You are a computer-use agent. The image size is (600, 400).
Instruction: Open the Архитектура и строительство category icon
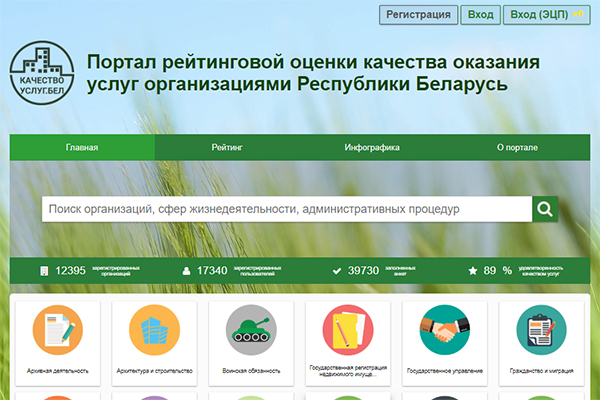[155, 330]
